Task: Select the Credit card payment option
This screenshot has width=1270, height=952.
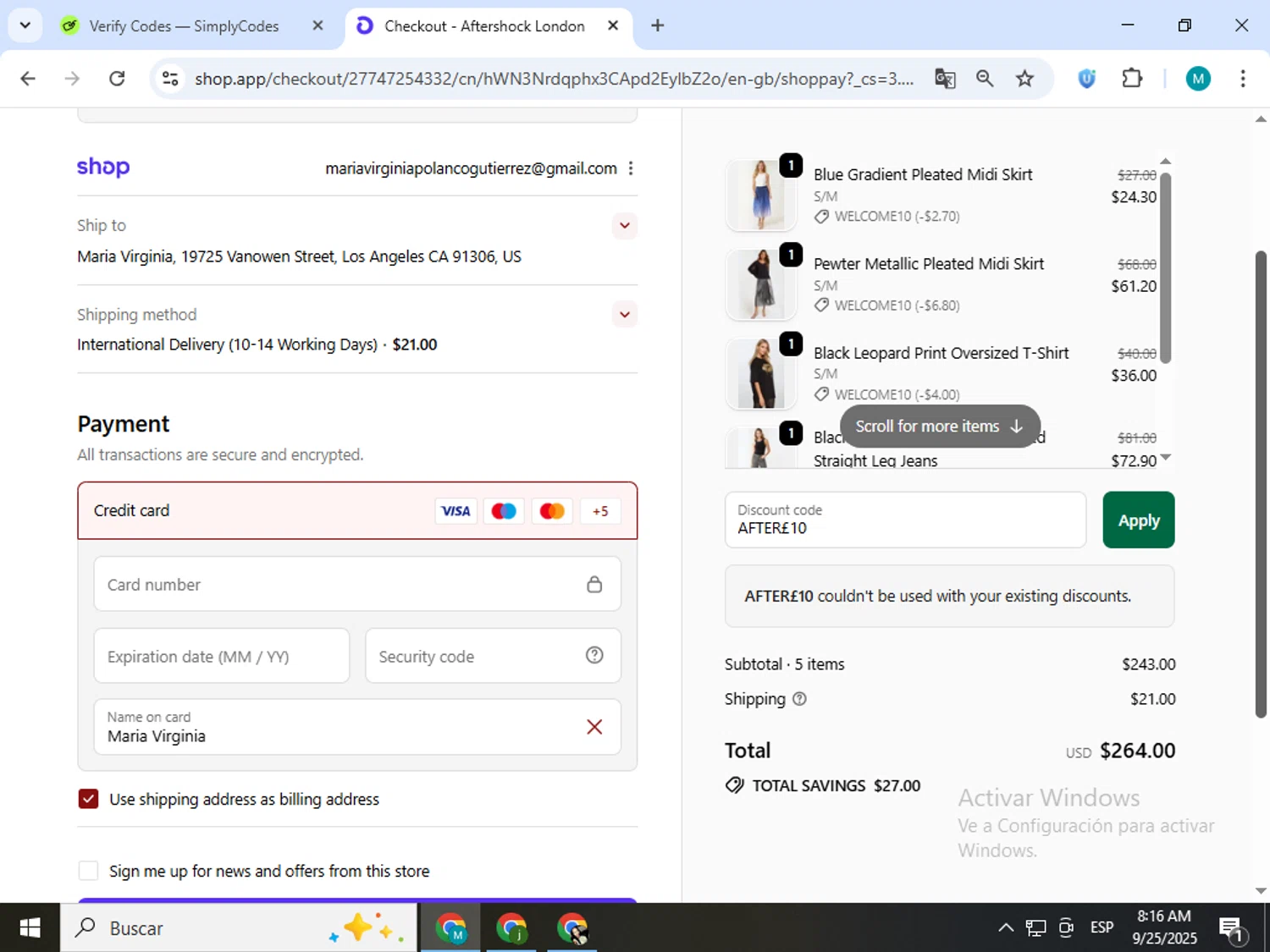Action: tap(357, 510)
